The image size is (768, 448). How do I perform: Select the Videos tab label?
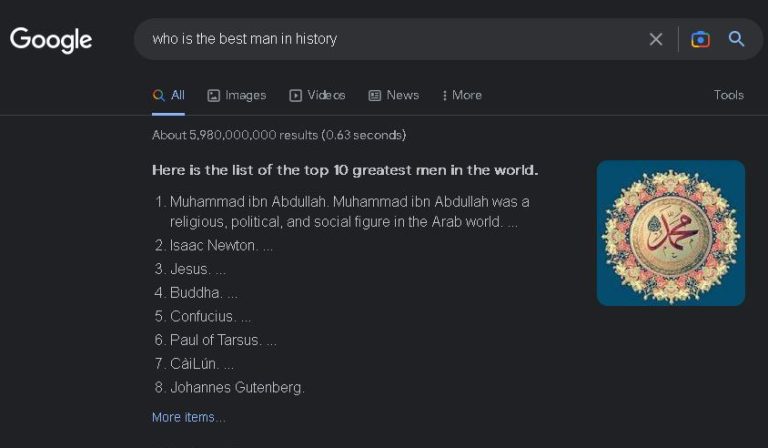click(326, 95)
